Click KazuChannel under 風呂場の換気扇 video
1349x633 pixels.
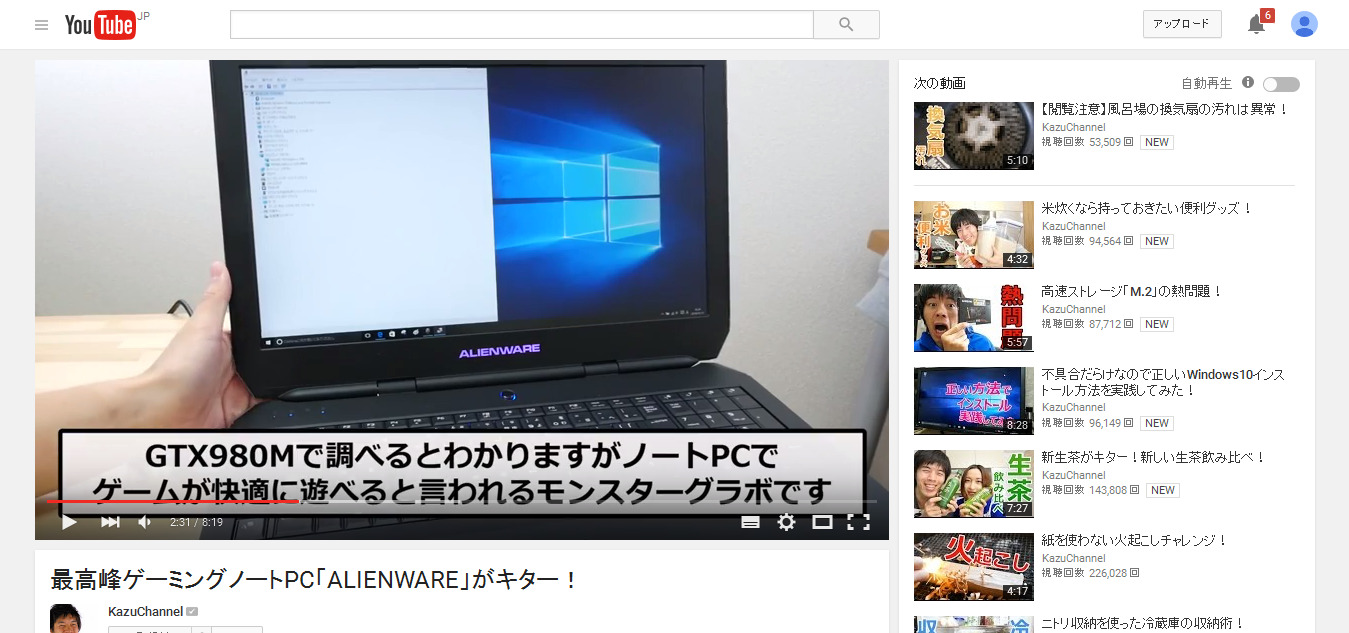click(x=1074, y=127)
